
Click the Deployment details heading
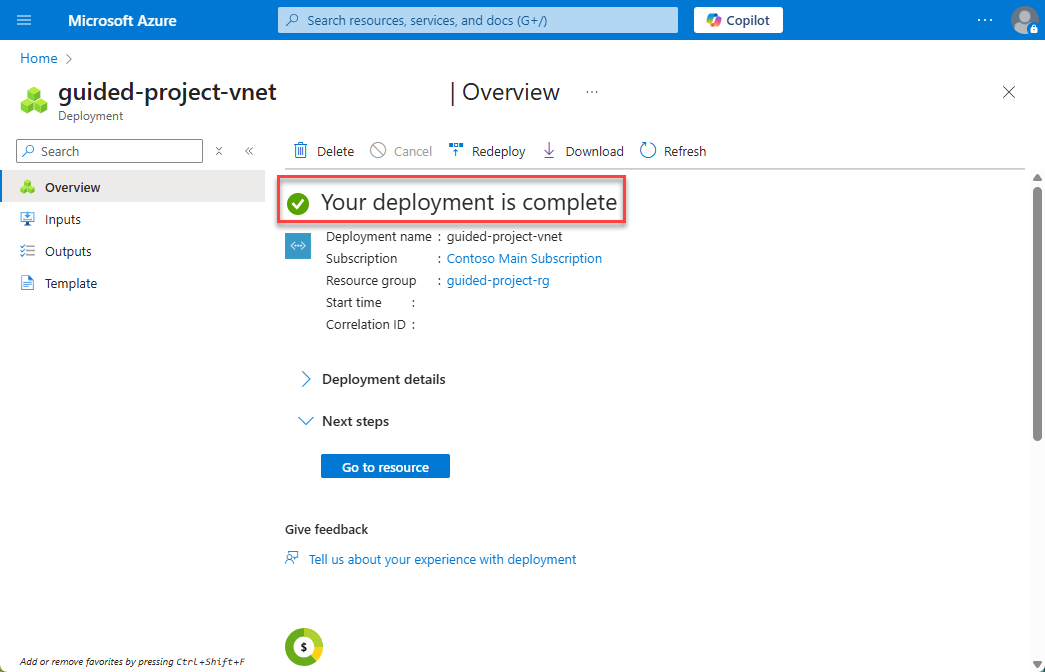(383, 379)
